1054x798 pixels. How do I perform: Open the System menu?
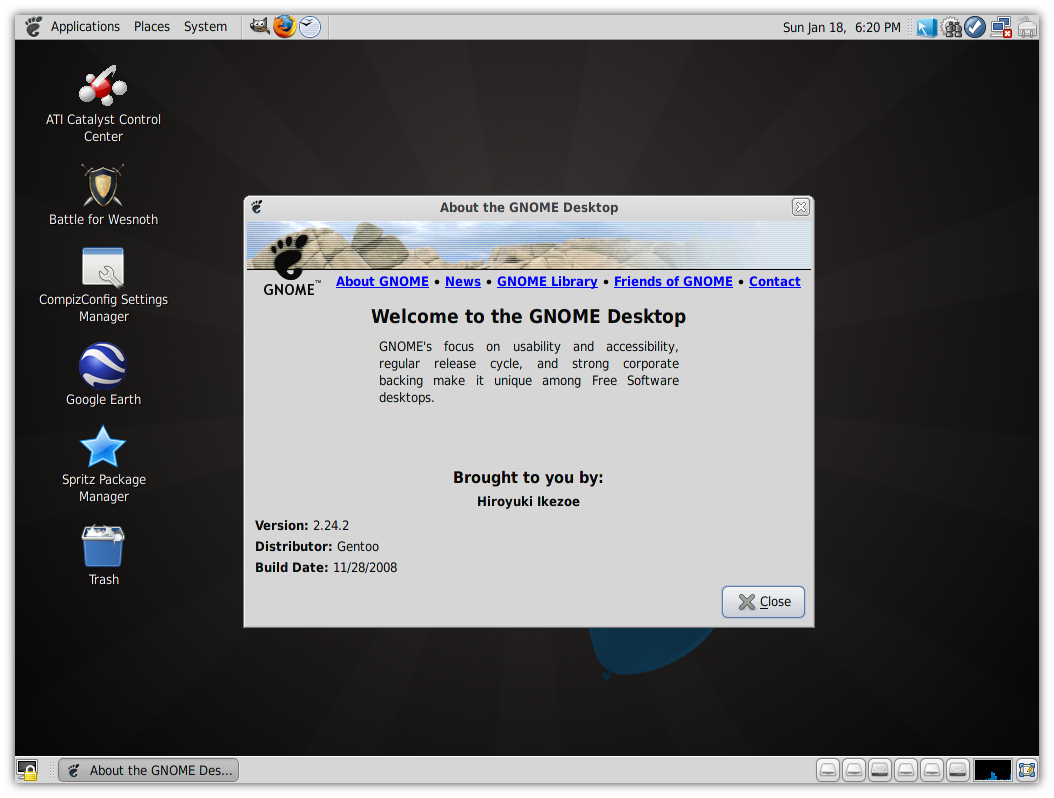[x=206, y=27]
